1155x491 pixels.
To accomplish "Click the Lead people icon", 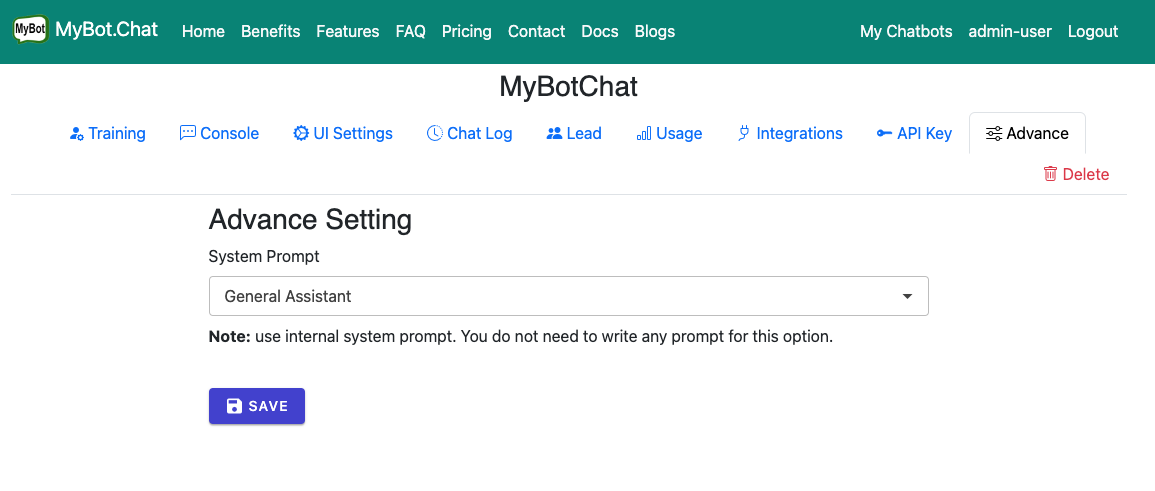I will [554, 133].
